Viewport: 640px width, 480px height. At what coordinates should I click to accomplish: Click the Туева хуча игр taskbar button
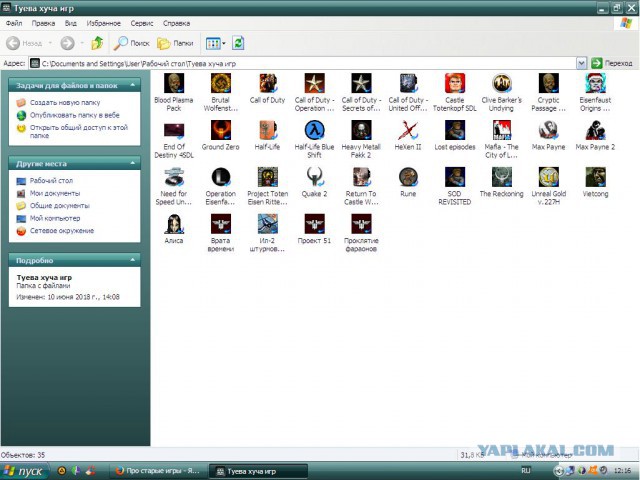258,471
